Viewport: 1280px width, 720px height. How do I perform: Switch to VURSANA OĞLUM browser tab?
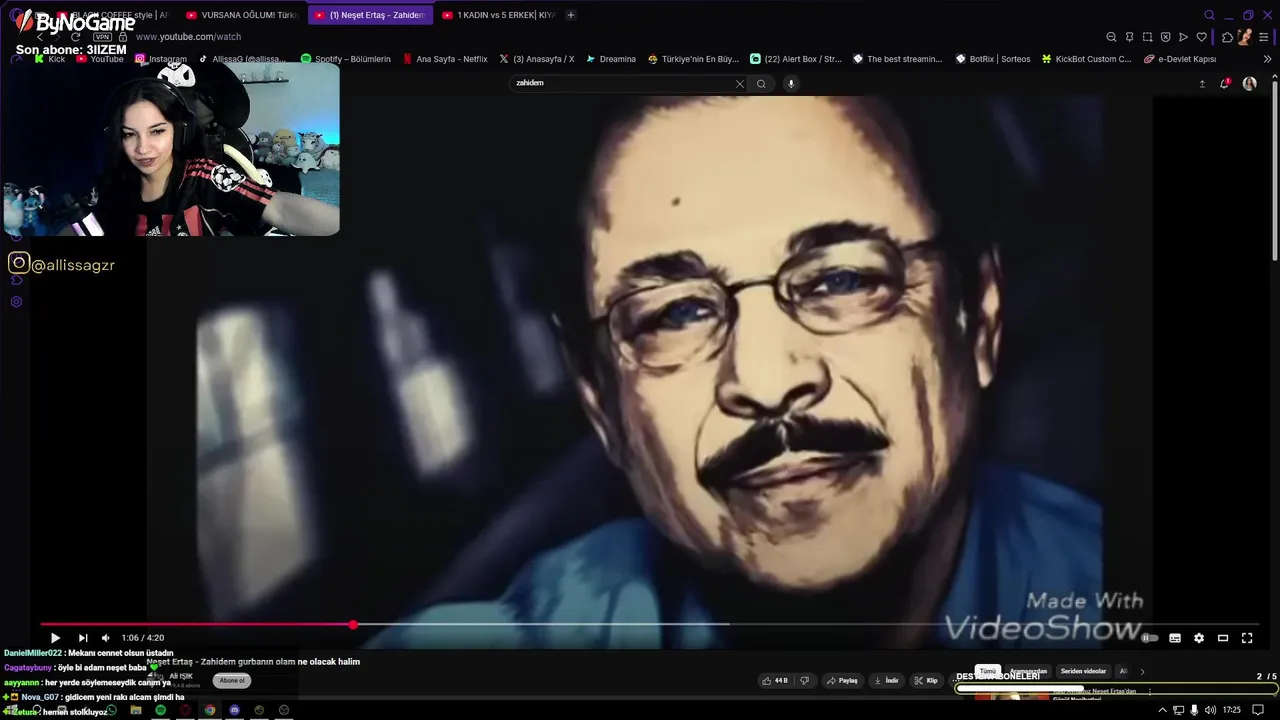click(x=242, y=15)
